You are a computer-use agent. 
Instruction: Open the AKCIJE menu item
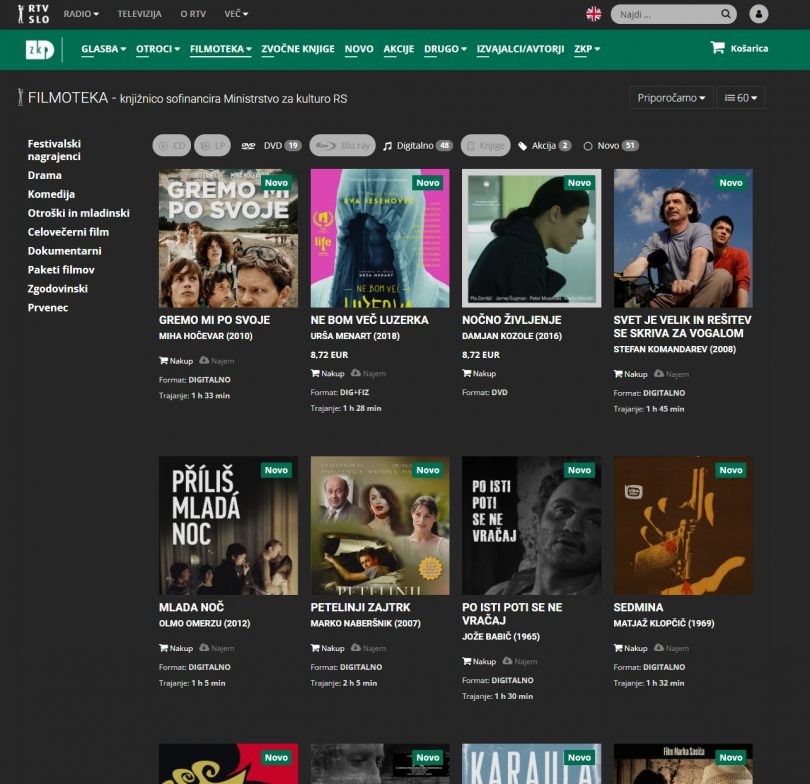pos(398,49)
